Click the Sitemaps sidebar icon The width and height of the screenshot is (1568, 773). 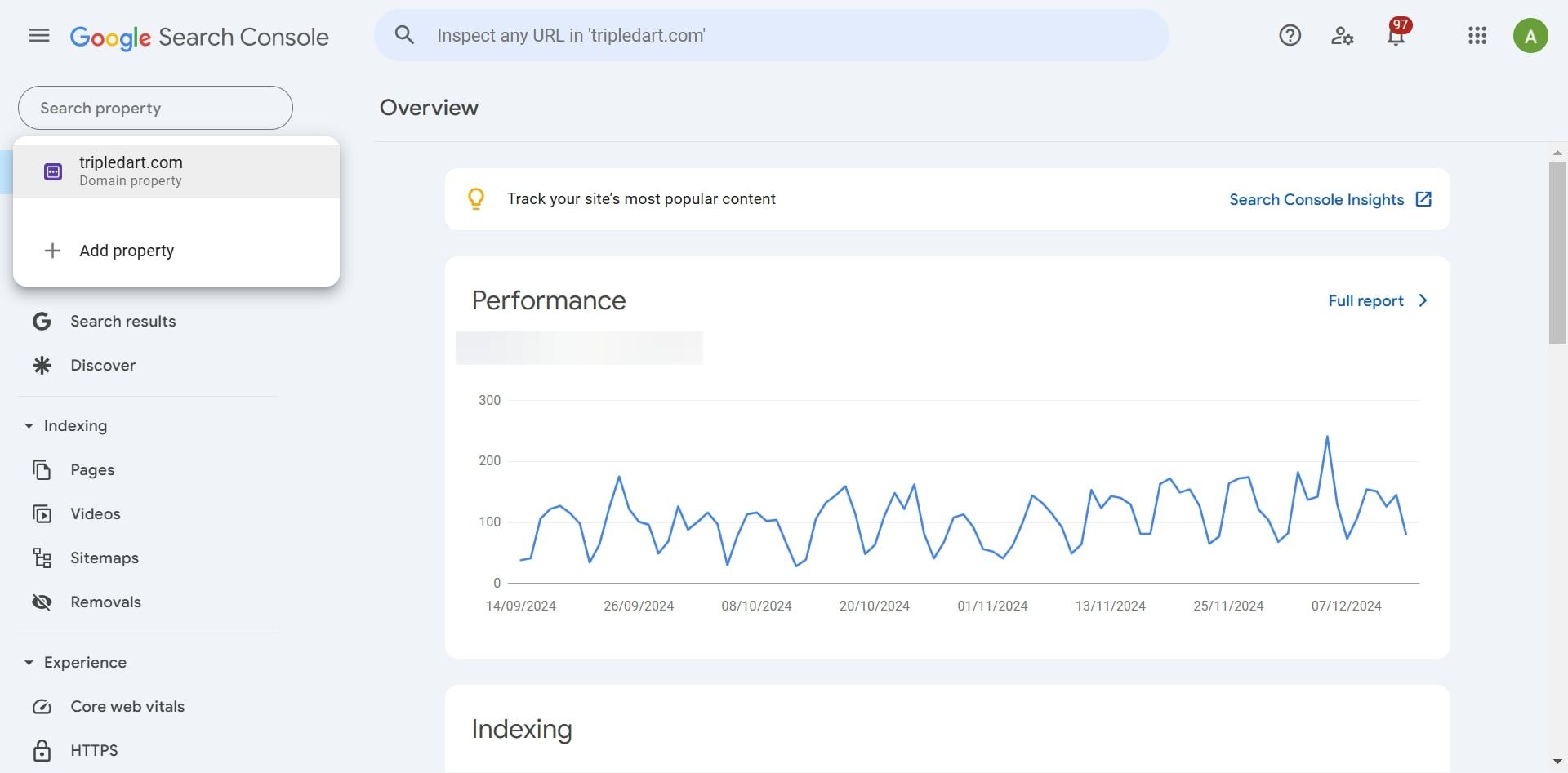click(42, 558)
